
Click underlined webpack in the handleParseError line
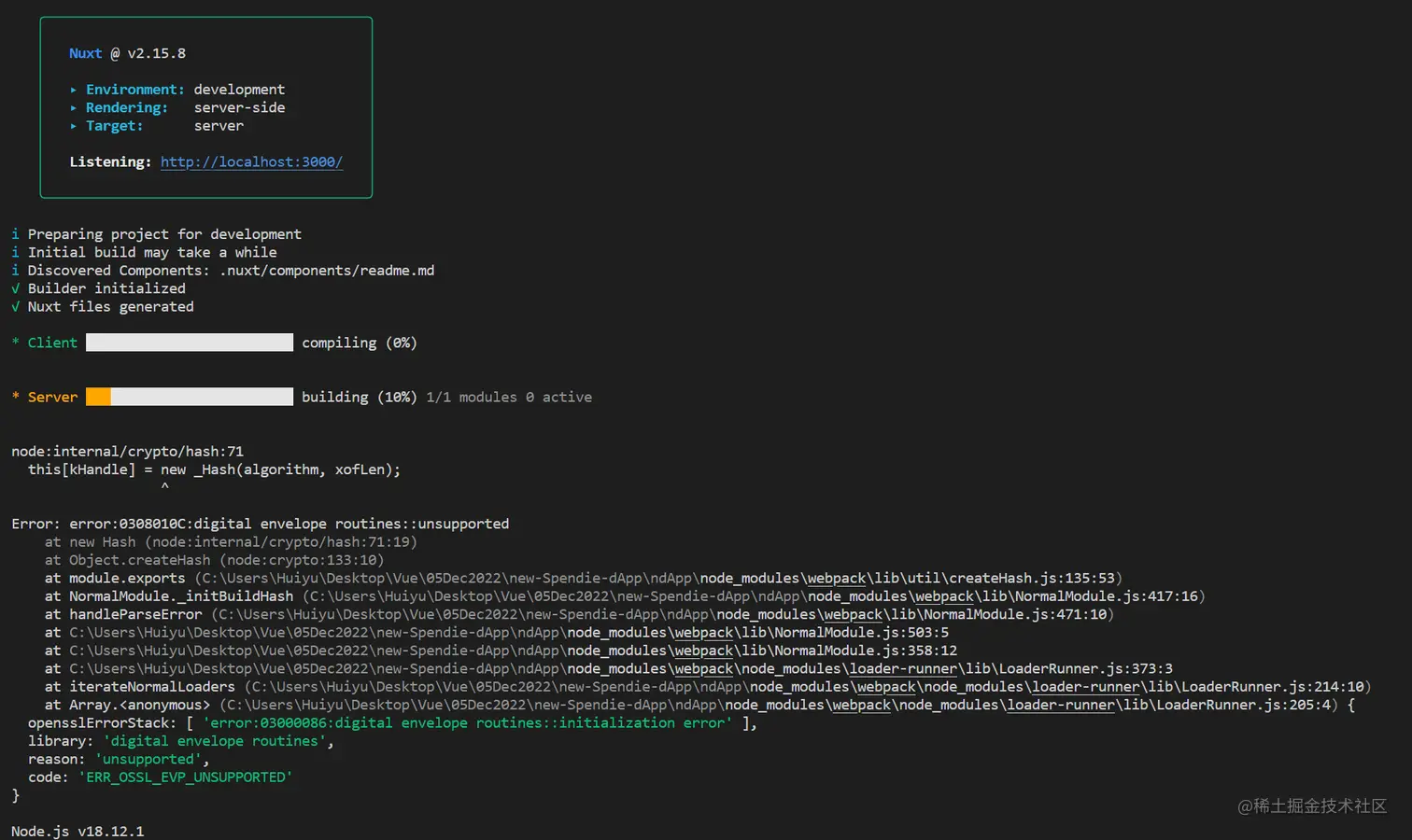(853, 615)
